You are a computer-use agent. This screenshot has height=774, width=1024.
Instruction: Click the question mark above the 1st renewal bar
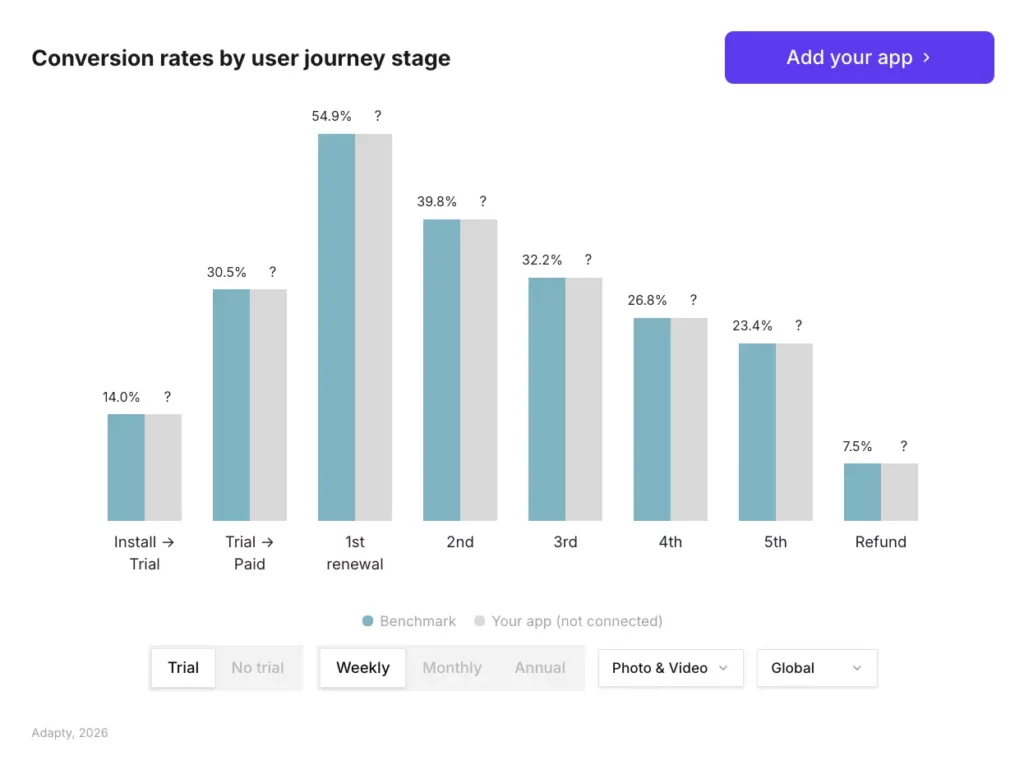pyautogui.click(x=377, y=116)
